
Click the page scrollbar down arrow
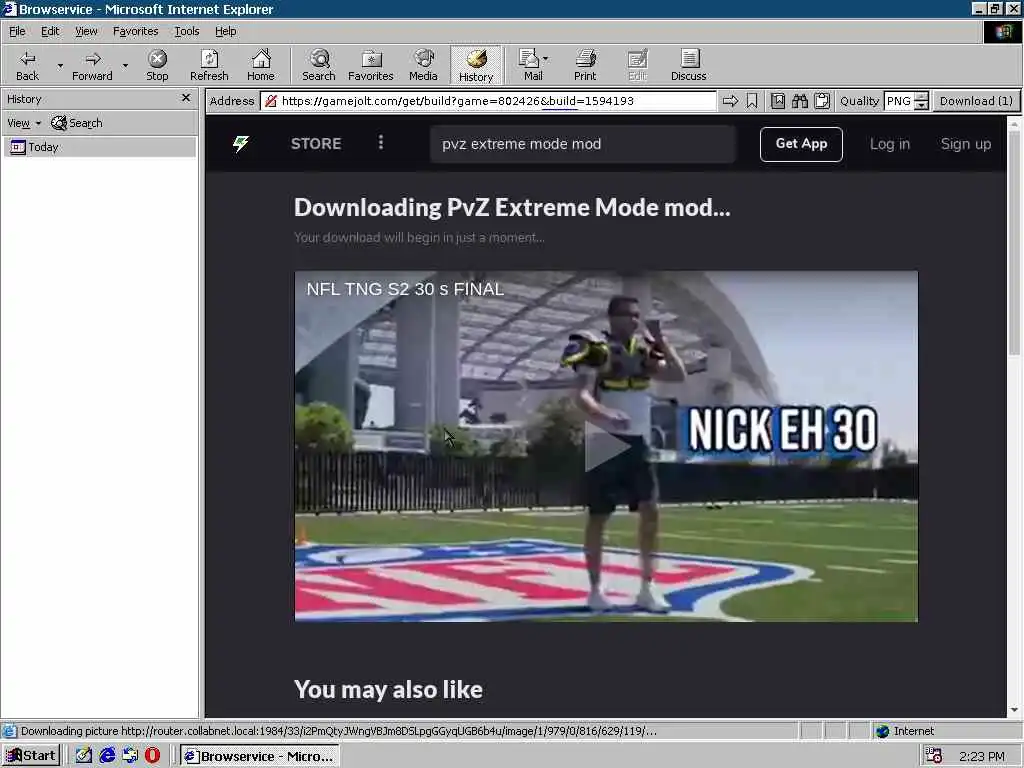tap(1014, 710)
